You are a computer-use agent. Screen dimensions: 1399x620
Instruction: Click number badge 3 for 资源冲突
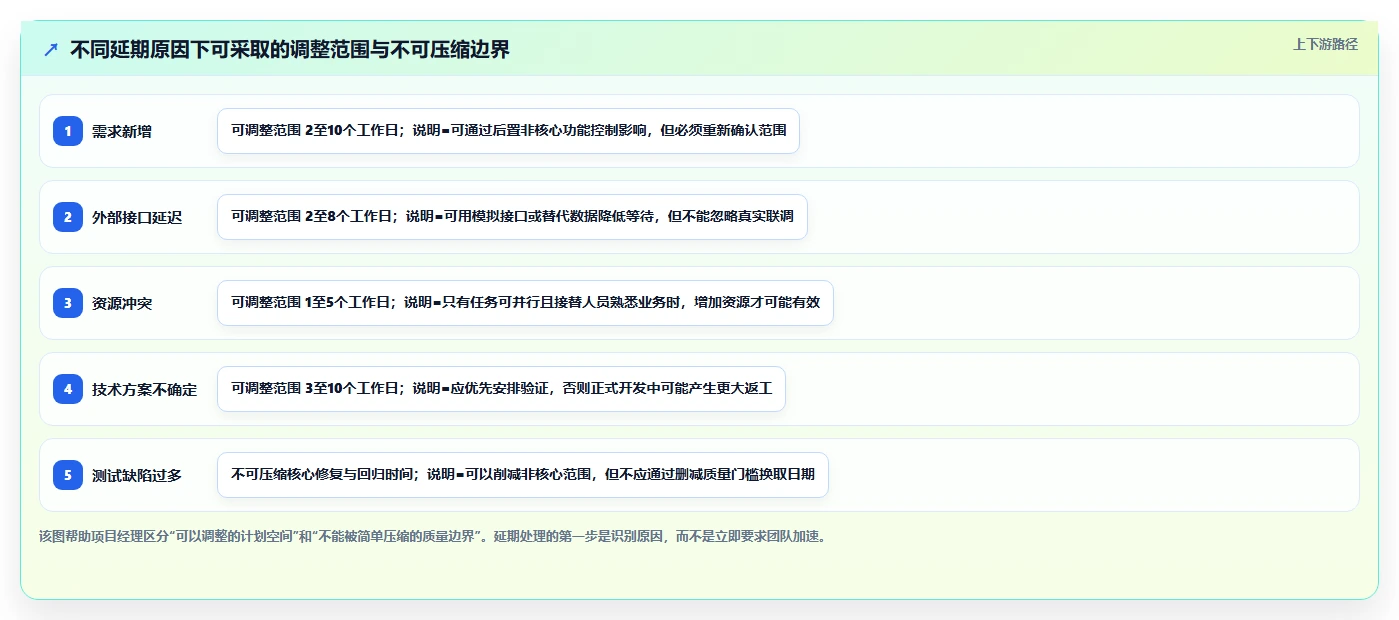tap(68, 303)
